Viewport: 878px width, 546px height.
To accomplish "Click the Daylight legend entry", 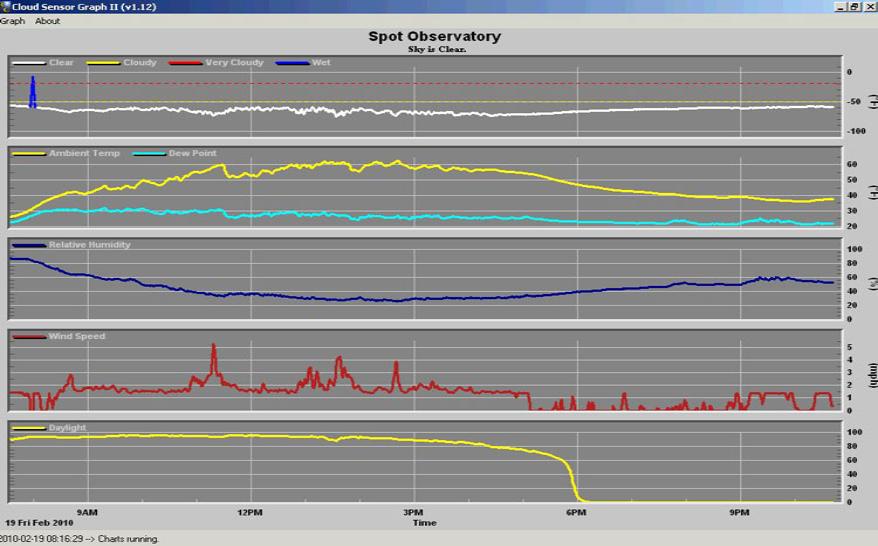I will (67, 428).
